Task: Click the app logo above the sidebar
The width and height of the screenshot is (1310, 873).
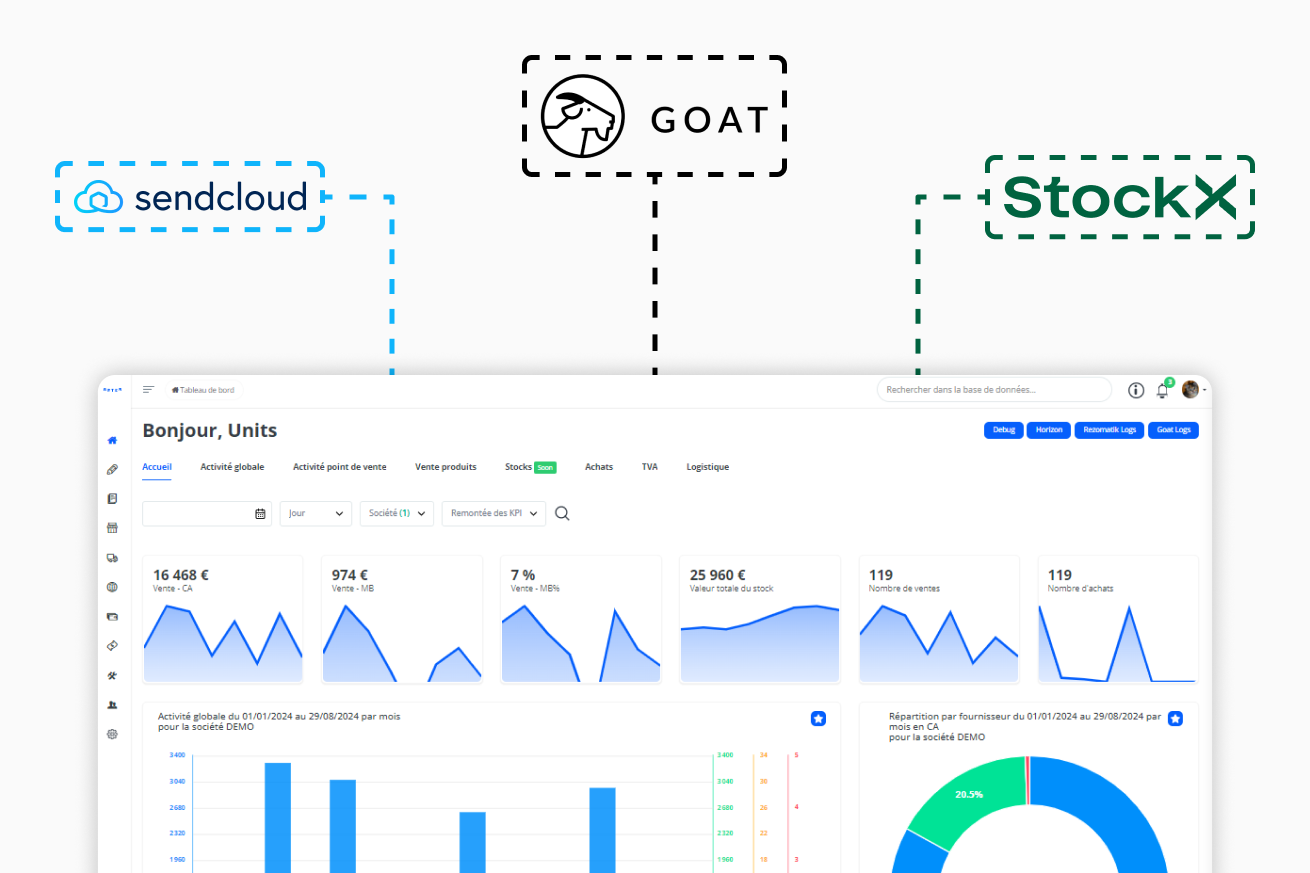Action: [x=112, y=390]
